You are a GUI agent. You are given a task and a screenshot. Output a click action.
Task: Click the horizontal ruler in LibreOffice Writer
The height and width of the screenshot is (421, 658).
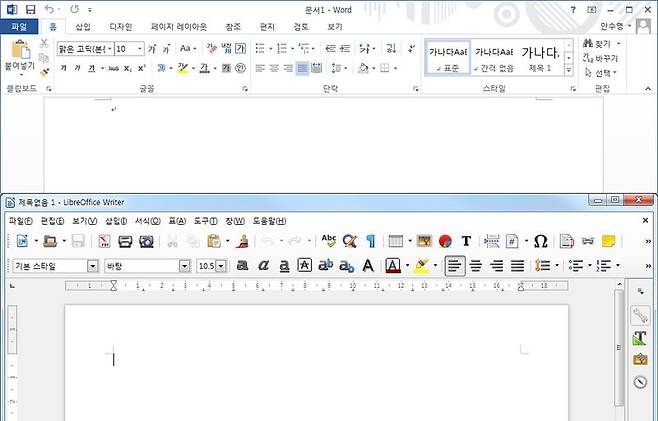[x=316, y=286]
